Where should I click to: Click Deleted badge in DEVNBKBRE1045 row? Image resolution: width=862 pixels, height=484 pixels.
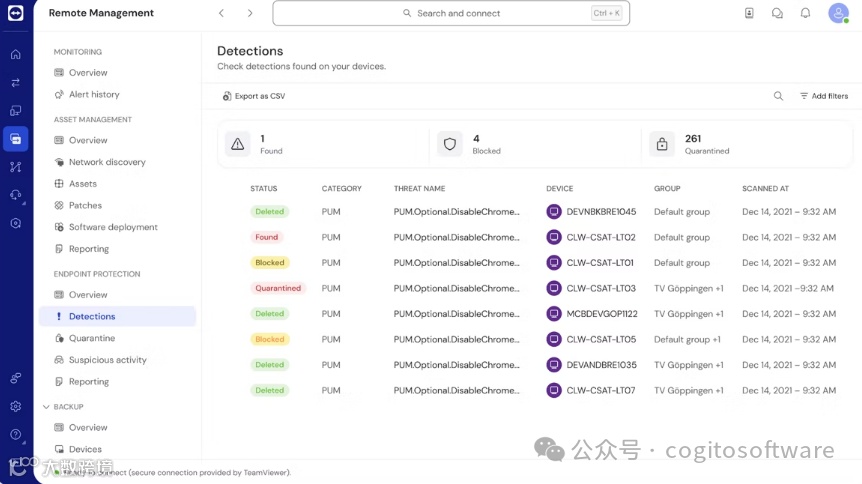coord(270,211)
